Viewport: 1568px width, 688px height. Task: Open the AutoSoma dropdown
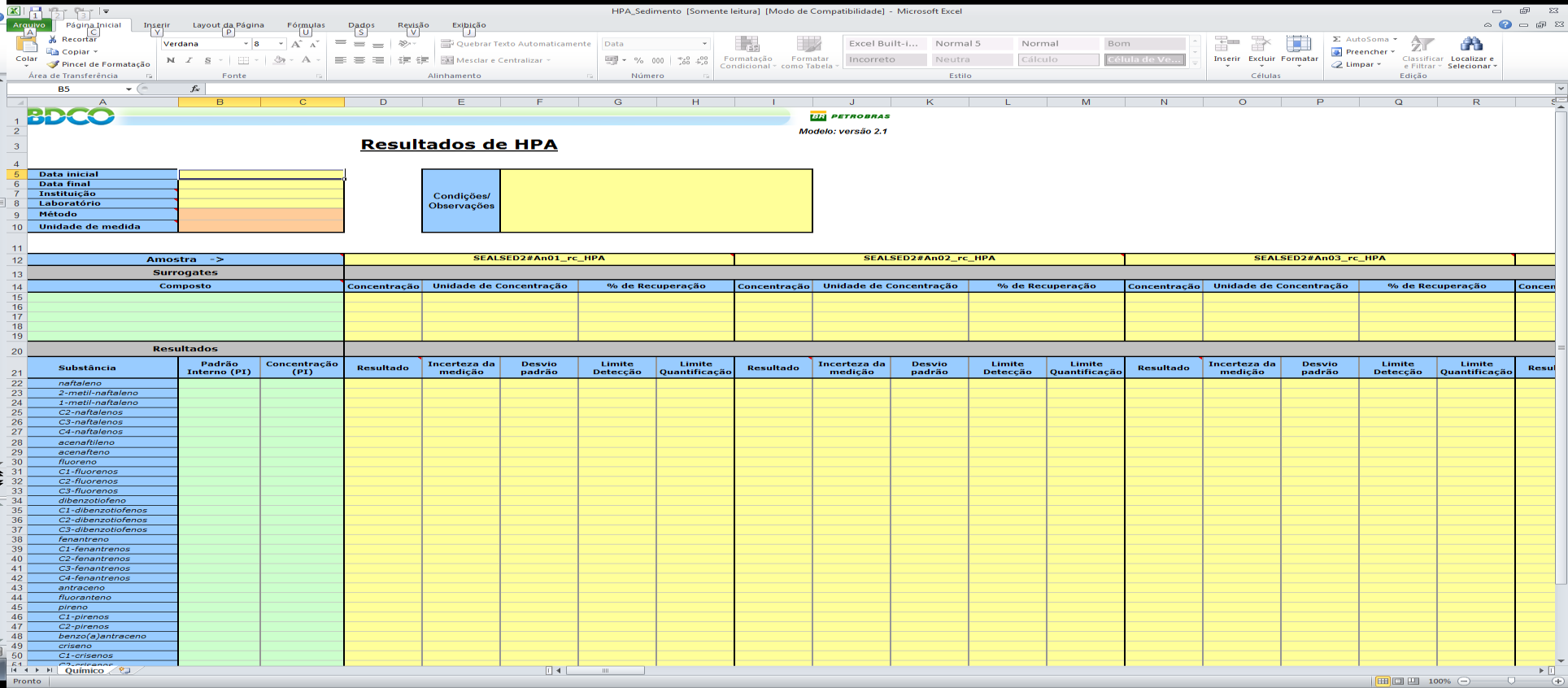pos(1395,39)
